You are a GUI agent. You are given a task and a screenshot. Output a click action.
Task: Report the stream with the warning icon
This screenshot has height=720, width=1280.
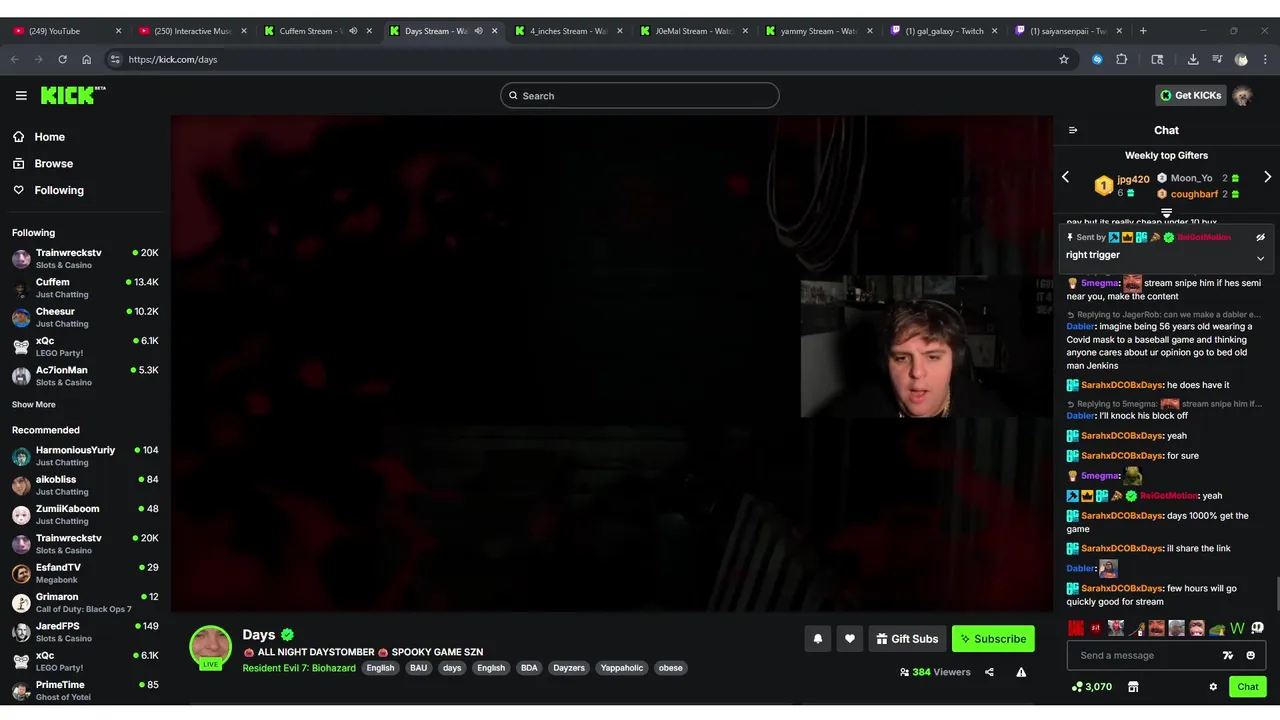coord(1021,672)
